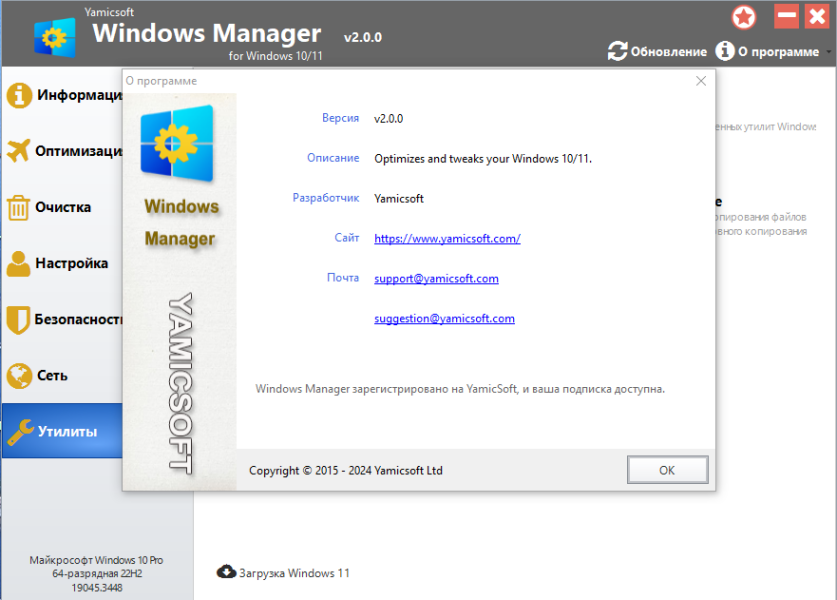Click the version text v2.0.0 in dialog
837x600 pixels.
pyautogui.click(x=389, y=119)
